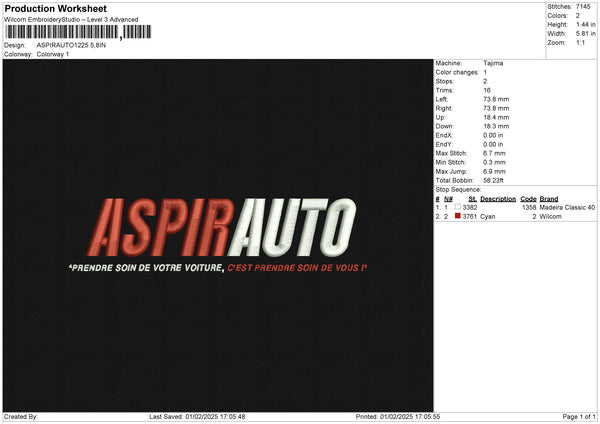Click the Total Bobbin value 58.23ft
Image resolution: width=600 pixels, height=424 pixels.
tap(493, 181)
